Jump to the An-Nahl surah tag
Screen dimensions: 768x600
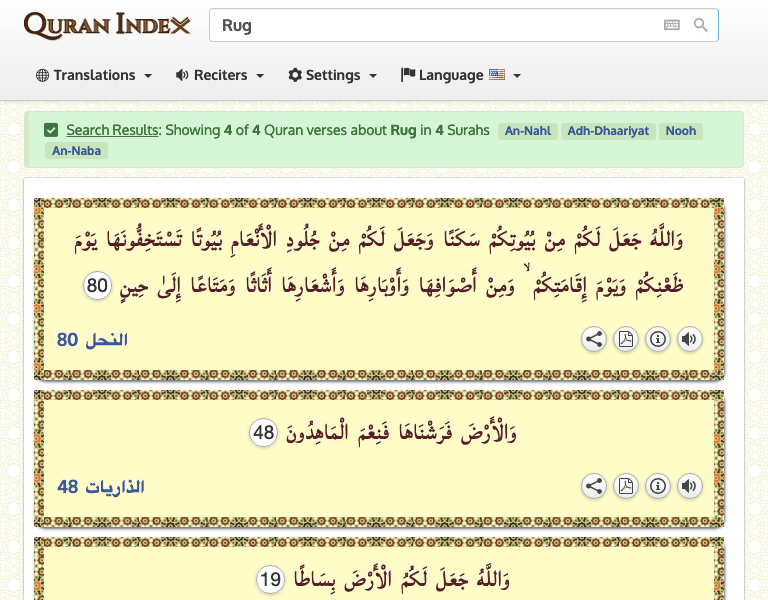[528, 131]
